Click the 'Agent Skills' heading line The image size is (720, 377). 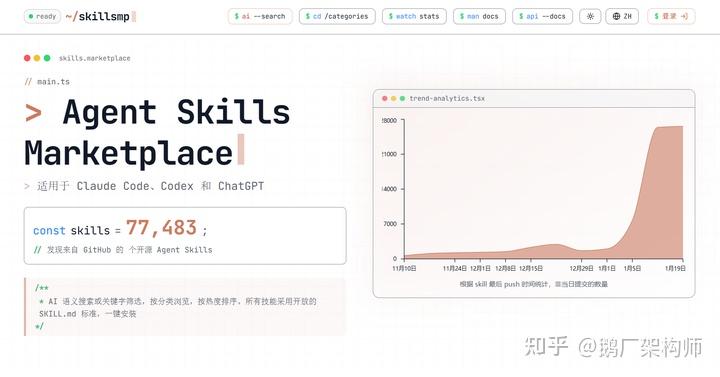coord(176,112)
